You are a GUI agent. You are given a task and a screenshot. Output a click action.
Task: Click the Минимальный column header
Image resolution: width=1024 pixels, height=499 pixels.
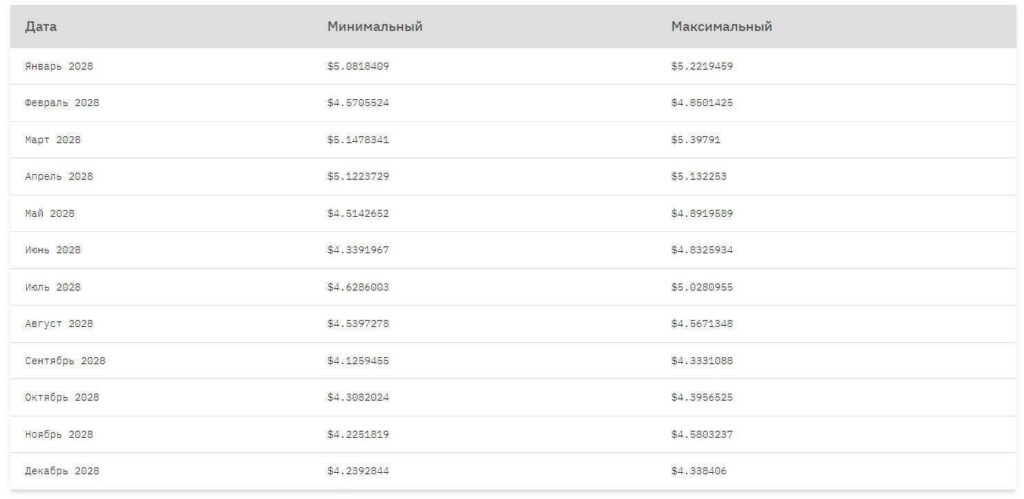tap(374, 27)
